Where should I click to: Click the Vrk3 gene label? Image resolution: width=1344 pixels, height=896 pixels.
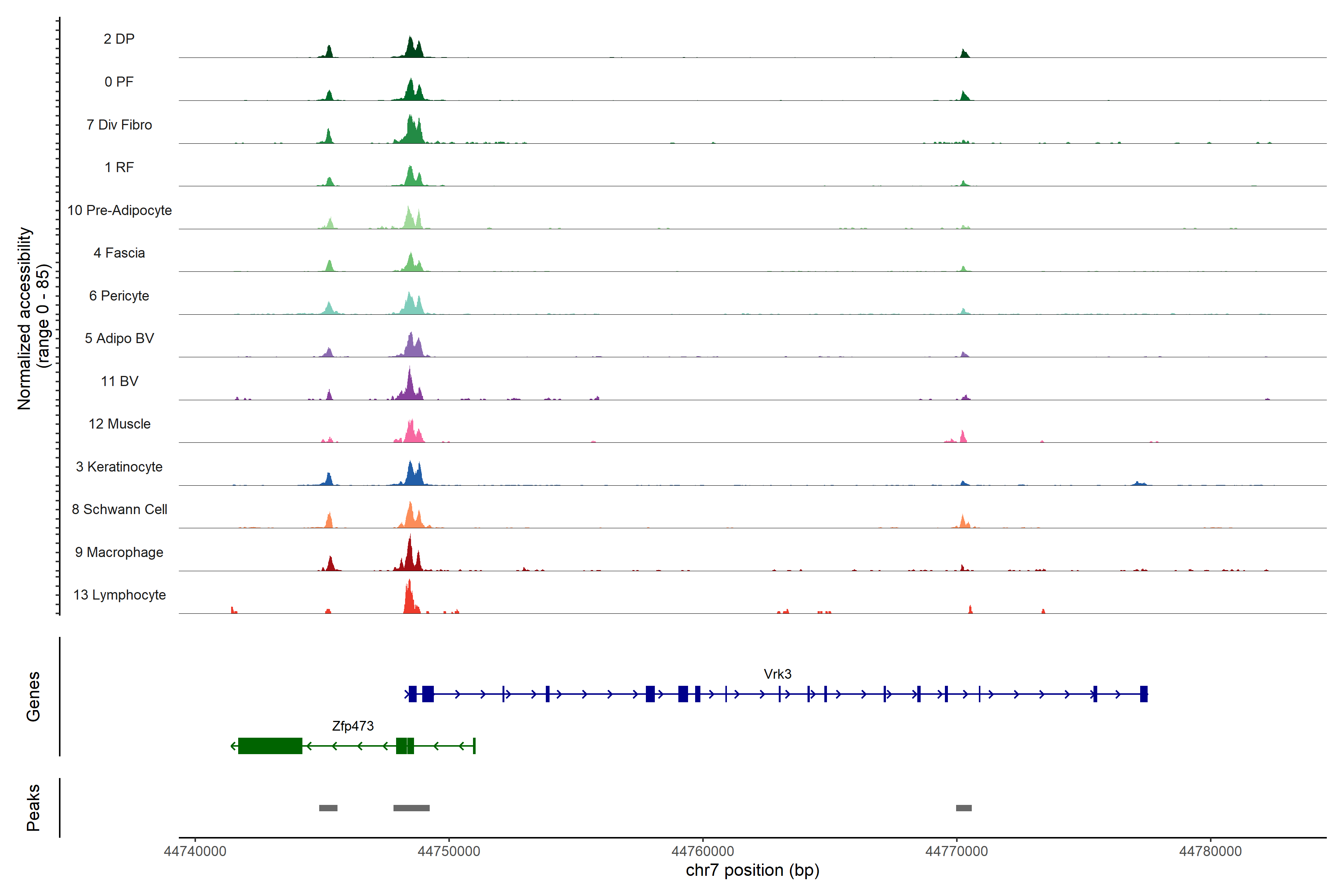click(x=777, y=674)
